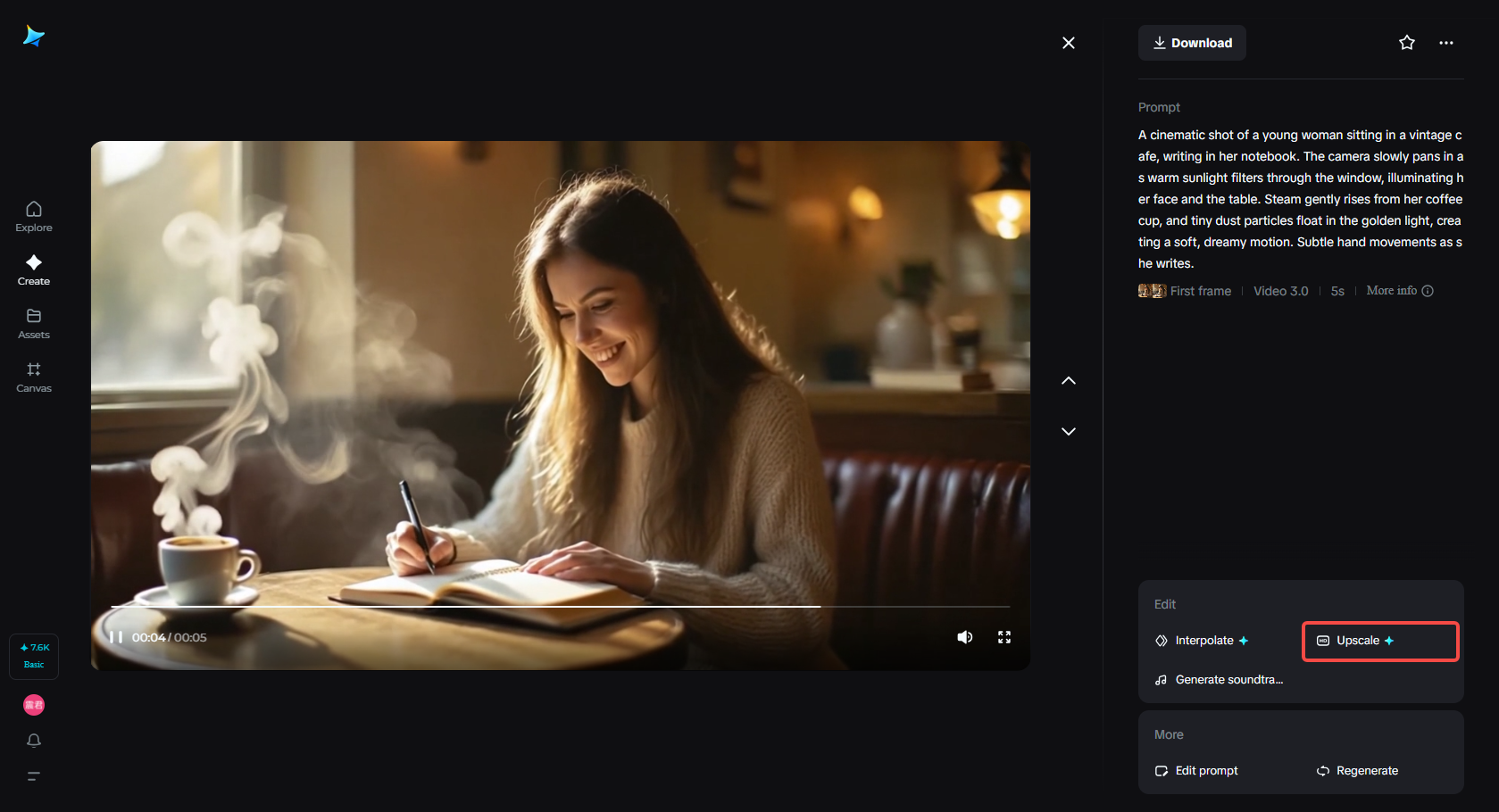Screen dimensions: 1499x812
Task: Open the Canvas workspace
Action: click(33, 376)
